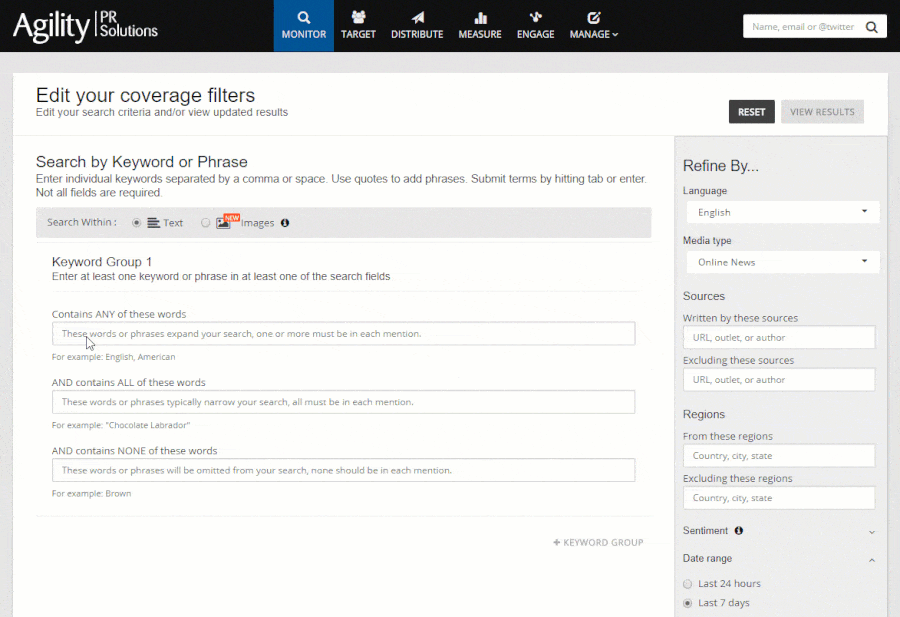This screenshot has width=900, height=617.
Task: Click the Distribute paper plane icon
Action: pyautogui.click(x=417, y=18)
